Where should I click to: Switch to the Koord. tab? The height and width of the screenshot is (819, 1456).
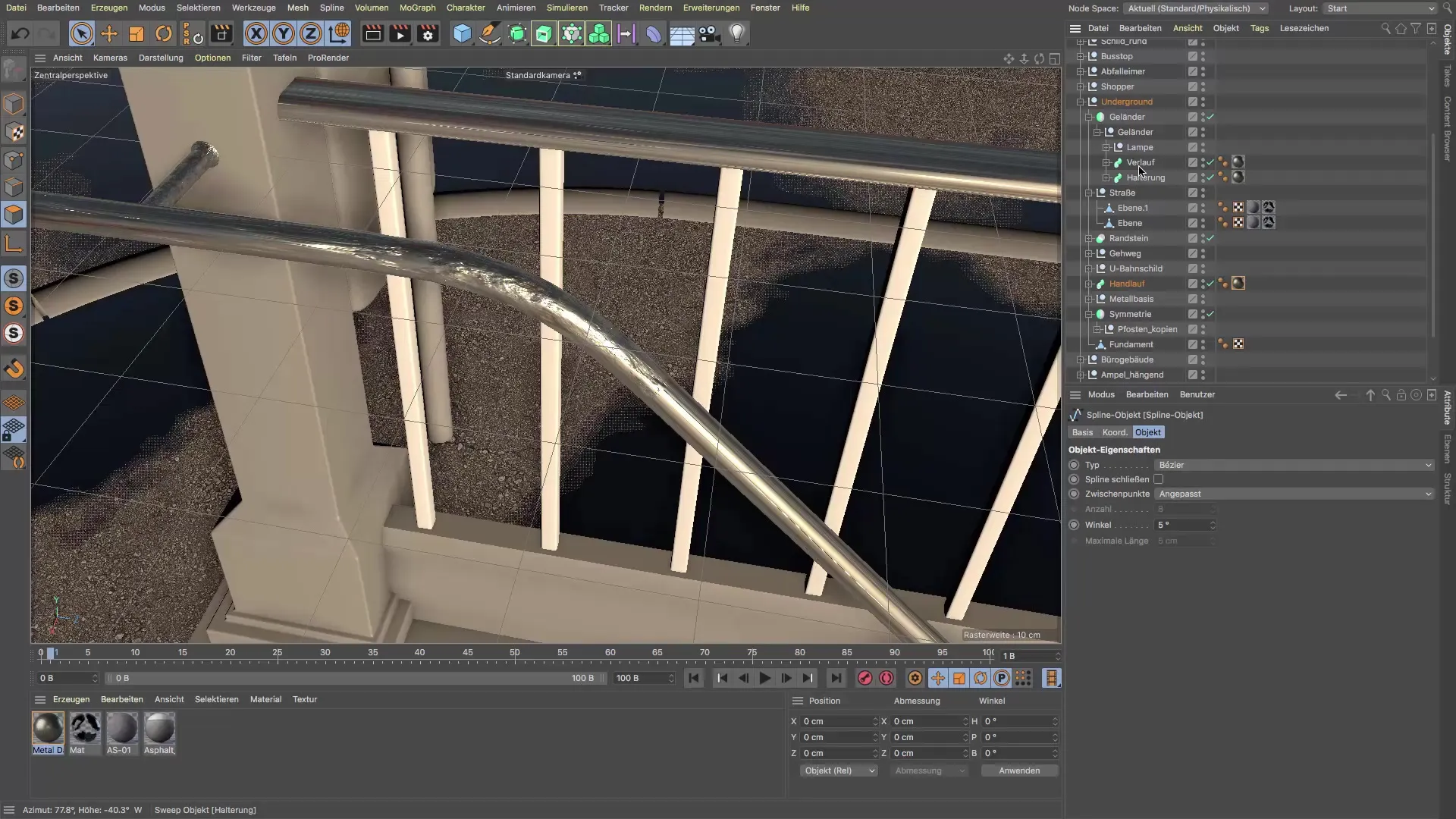pyautogui.click(x=1114, y=432)
